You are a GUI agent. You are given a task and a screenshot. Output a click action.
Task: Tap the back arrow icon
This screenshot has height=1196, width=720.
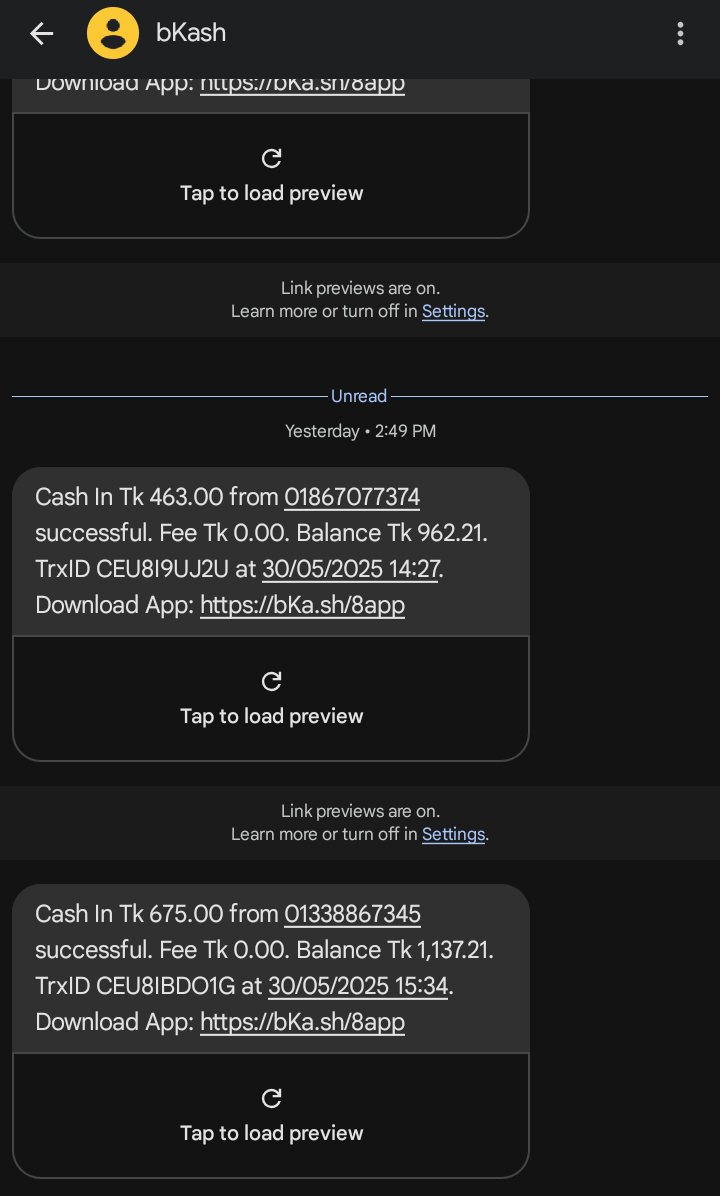pyautogui.click(x=41, y=33)
